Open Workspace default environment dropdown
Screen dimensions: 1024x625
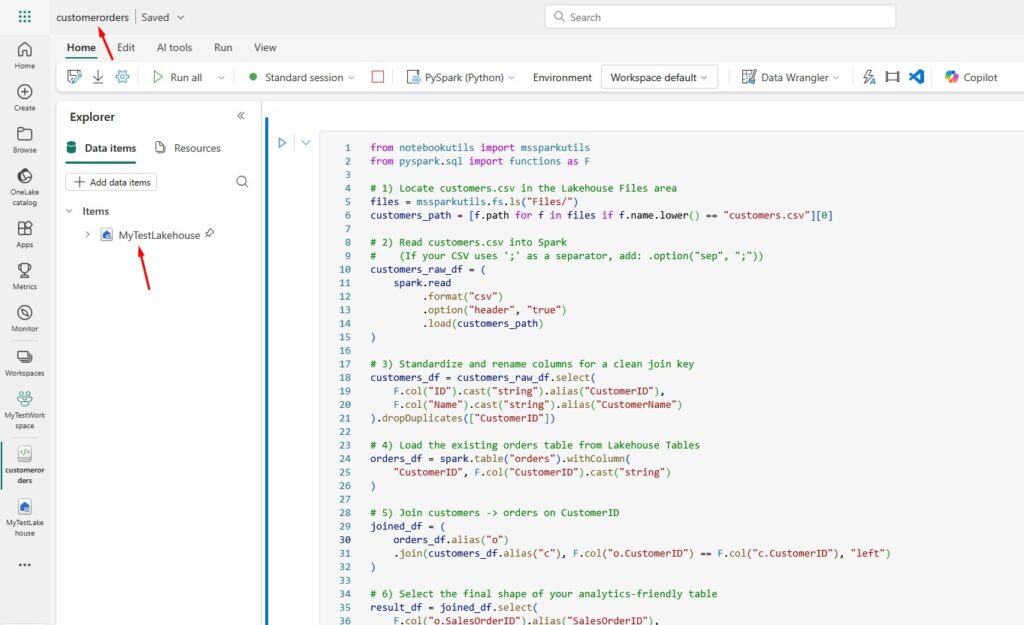pos(659,77)
